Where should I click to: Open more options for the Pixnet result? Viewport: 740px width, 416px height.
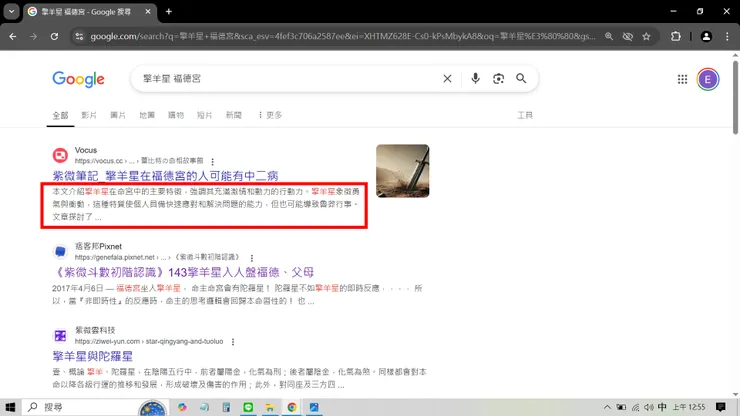click(x=252, y=258)
